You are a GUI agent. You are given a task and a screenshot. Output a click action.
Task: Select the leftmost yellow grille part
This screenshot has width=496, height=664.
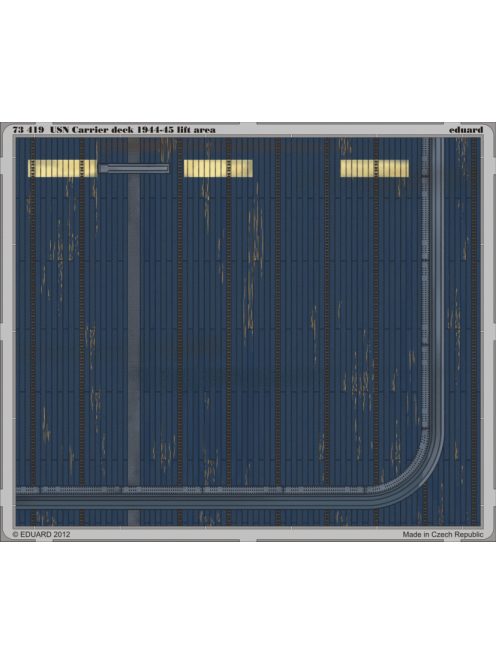coord(62,168)
